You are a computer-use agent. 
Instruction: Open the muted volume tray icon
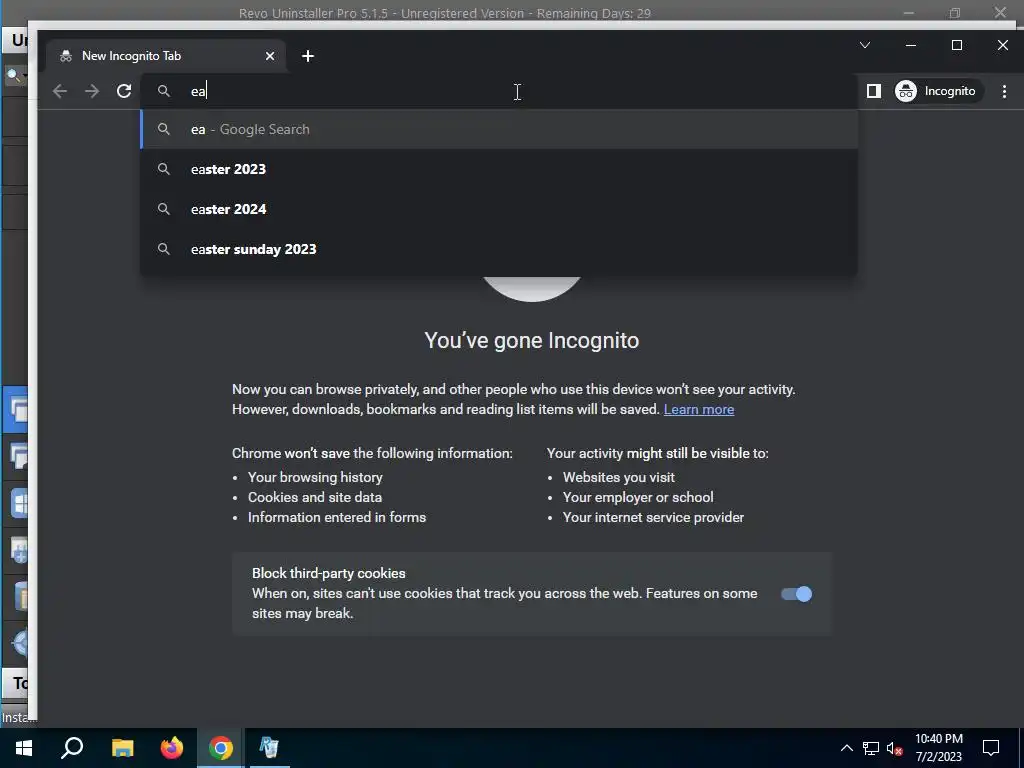click(x=894, y=748)
